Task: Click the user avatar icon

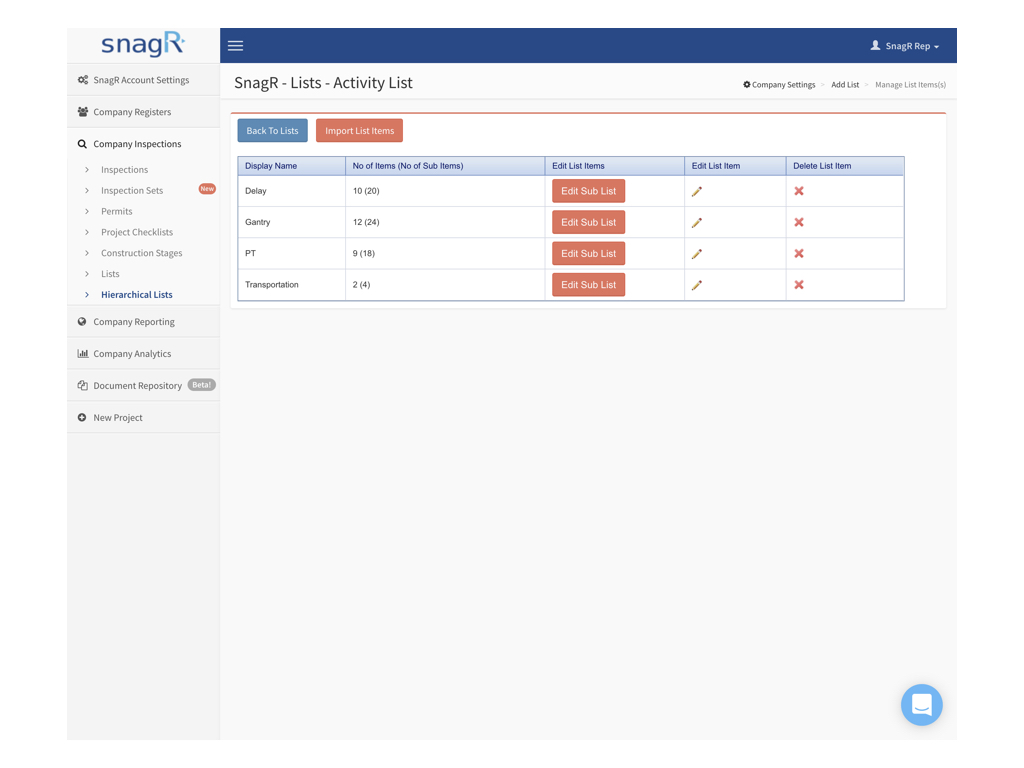Action: [875, 45]
